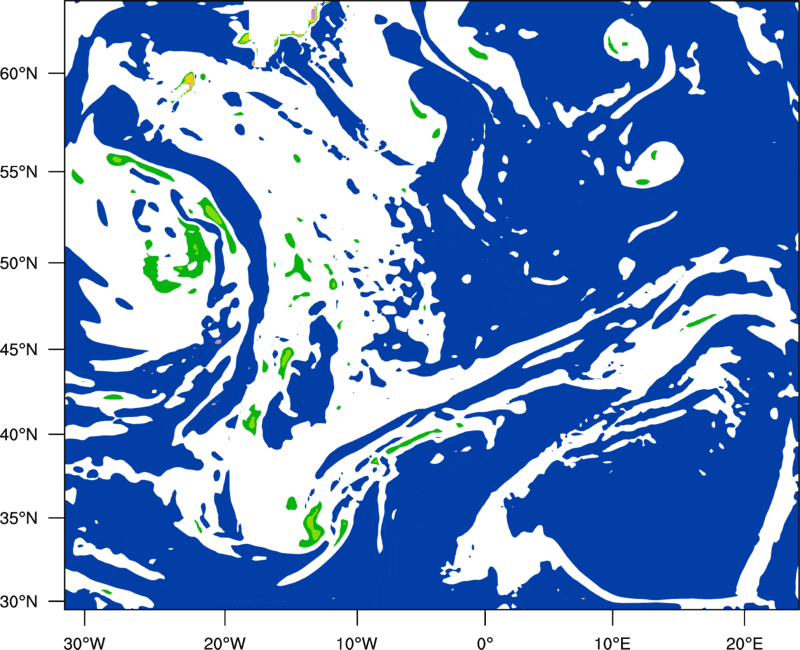Click the 55°N latitude label

(x=19, y=172)
